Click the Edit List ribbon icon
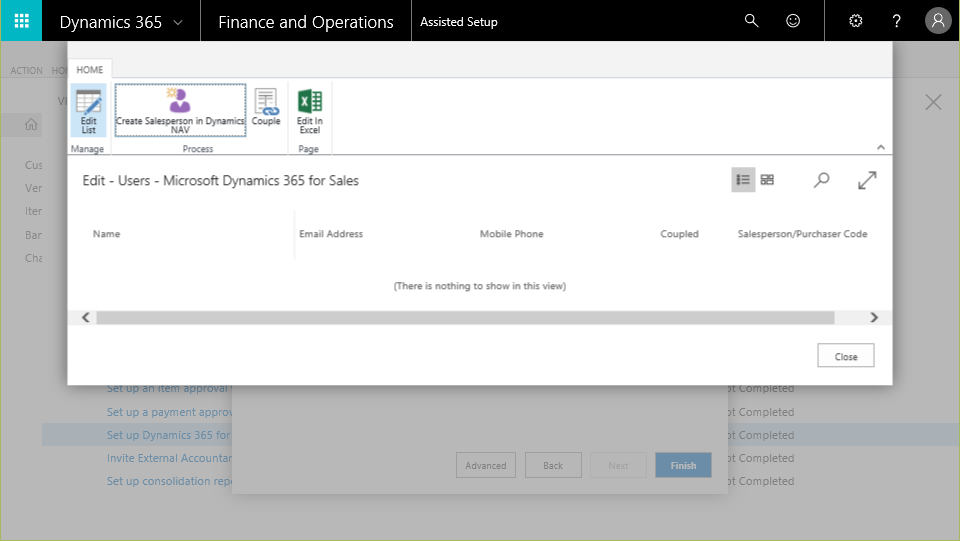 click(88, 110)
